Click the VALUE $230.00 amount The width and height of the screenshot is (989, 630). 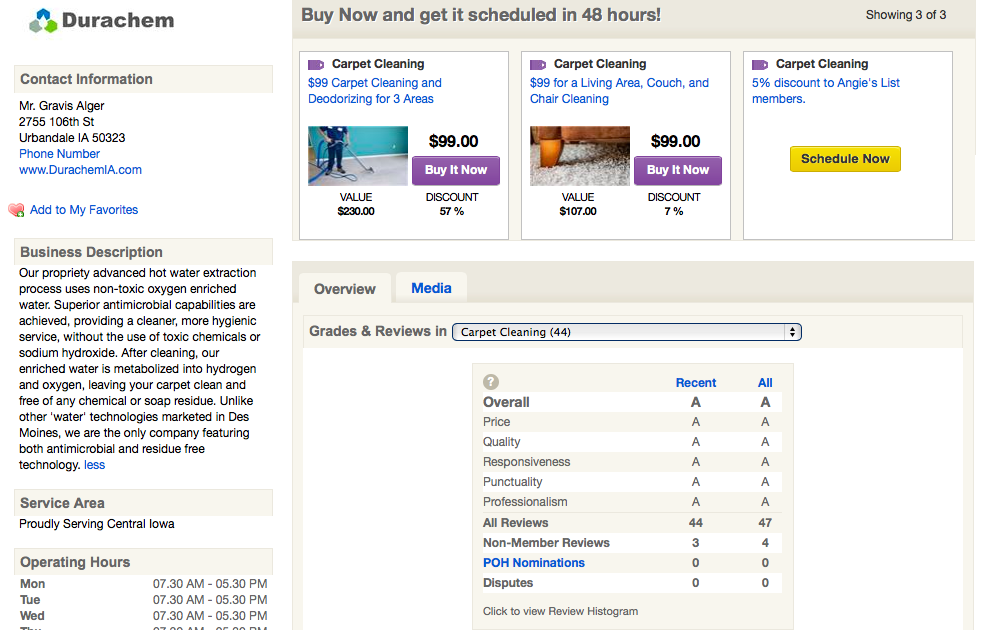click(356, 211)
